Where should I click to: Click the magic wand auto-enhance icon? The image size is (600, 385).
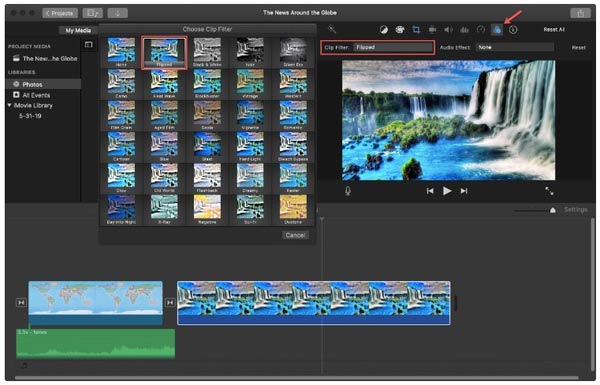[x=332, y=29]
